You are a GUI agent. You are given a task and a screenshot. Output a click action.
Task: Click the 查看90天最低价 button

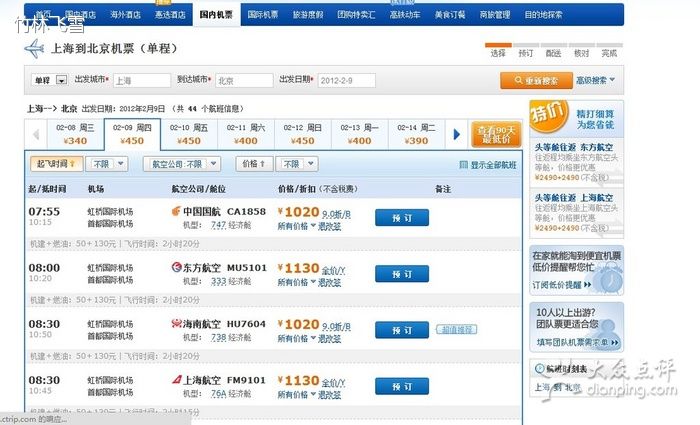click(496, 134)
